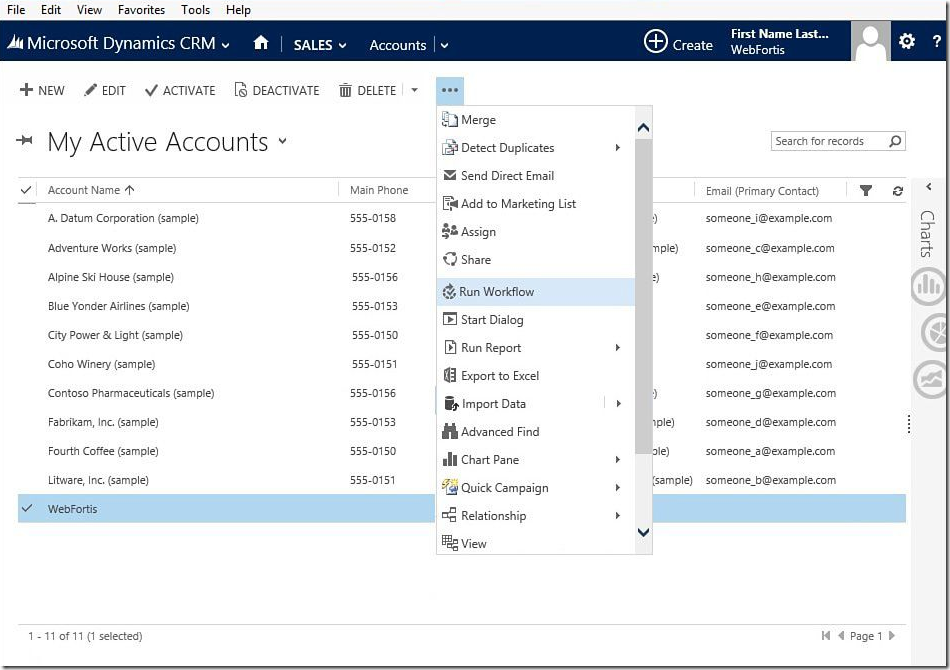The height and width of the screenshot is (670, 950).
Task: Expand the Quick Campaign submenu arrow
Action: click(617, 487)
